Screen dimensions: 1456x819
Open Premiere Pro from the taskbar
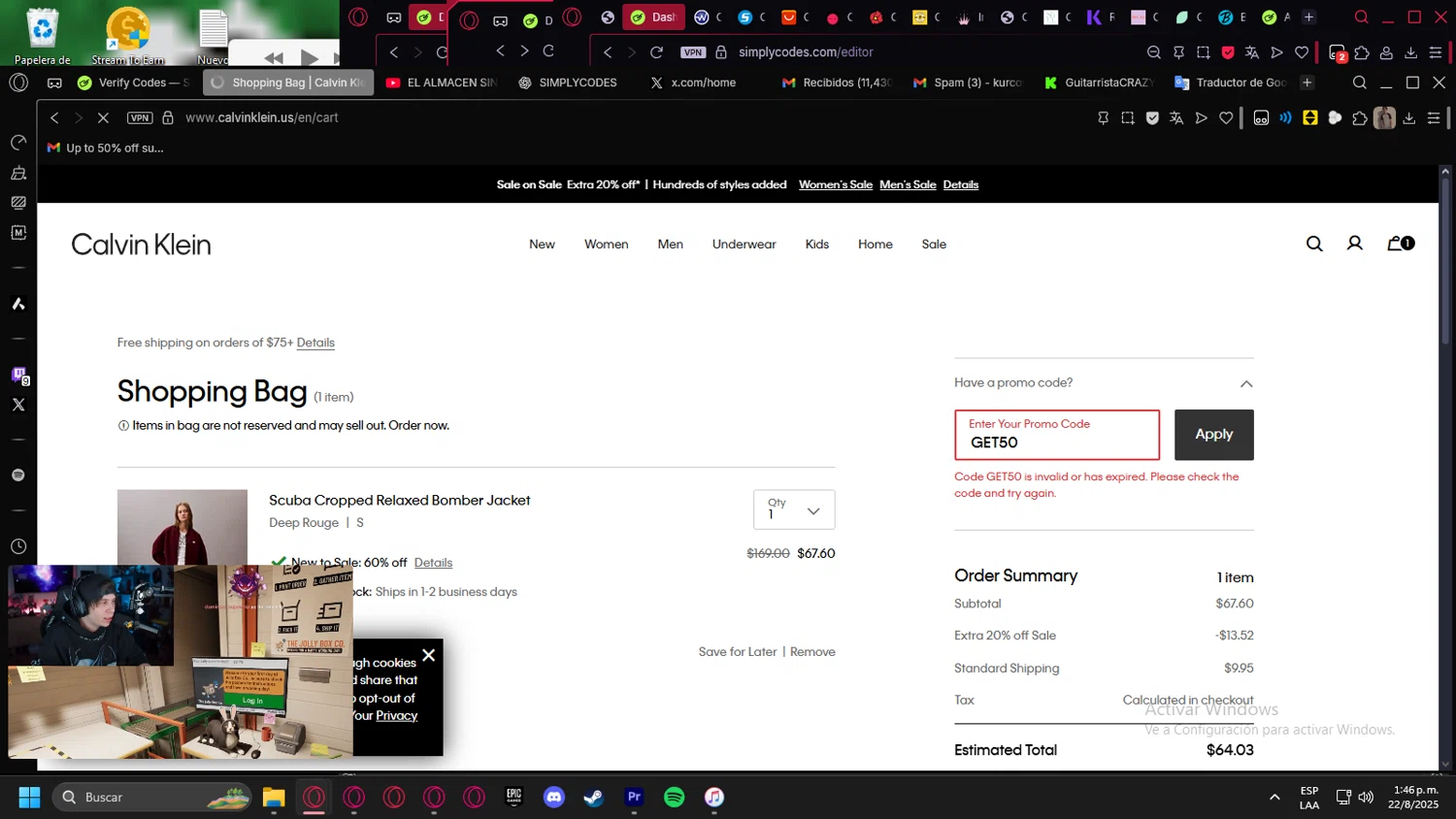pyautogui.click(x=634, y=797)
